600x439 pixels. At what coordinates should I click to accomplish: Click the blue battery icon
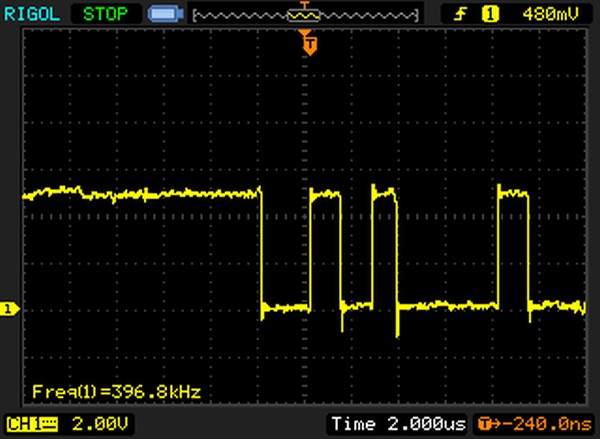click(x=164, y=14)
